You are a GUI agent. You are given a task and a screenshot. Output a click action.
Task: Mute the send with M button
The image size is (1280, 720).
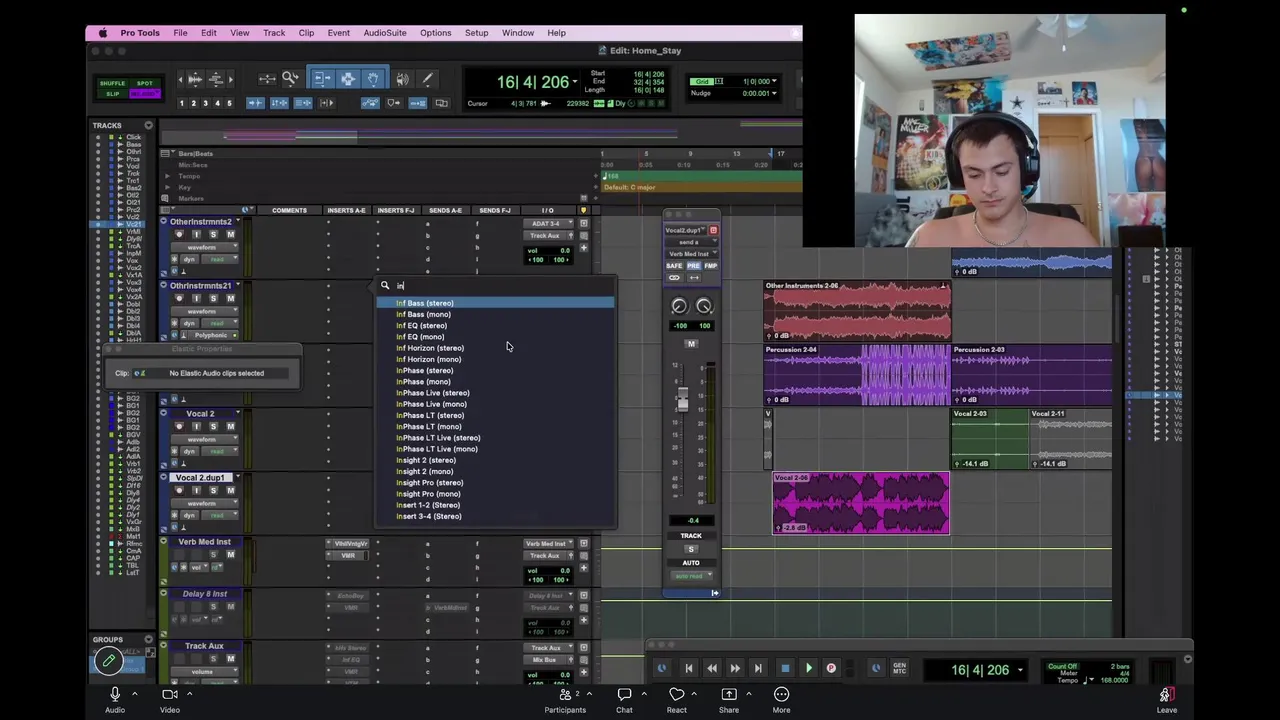691,344
